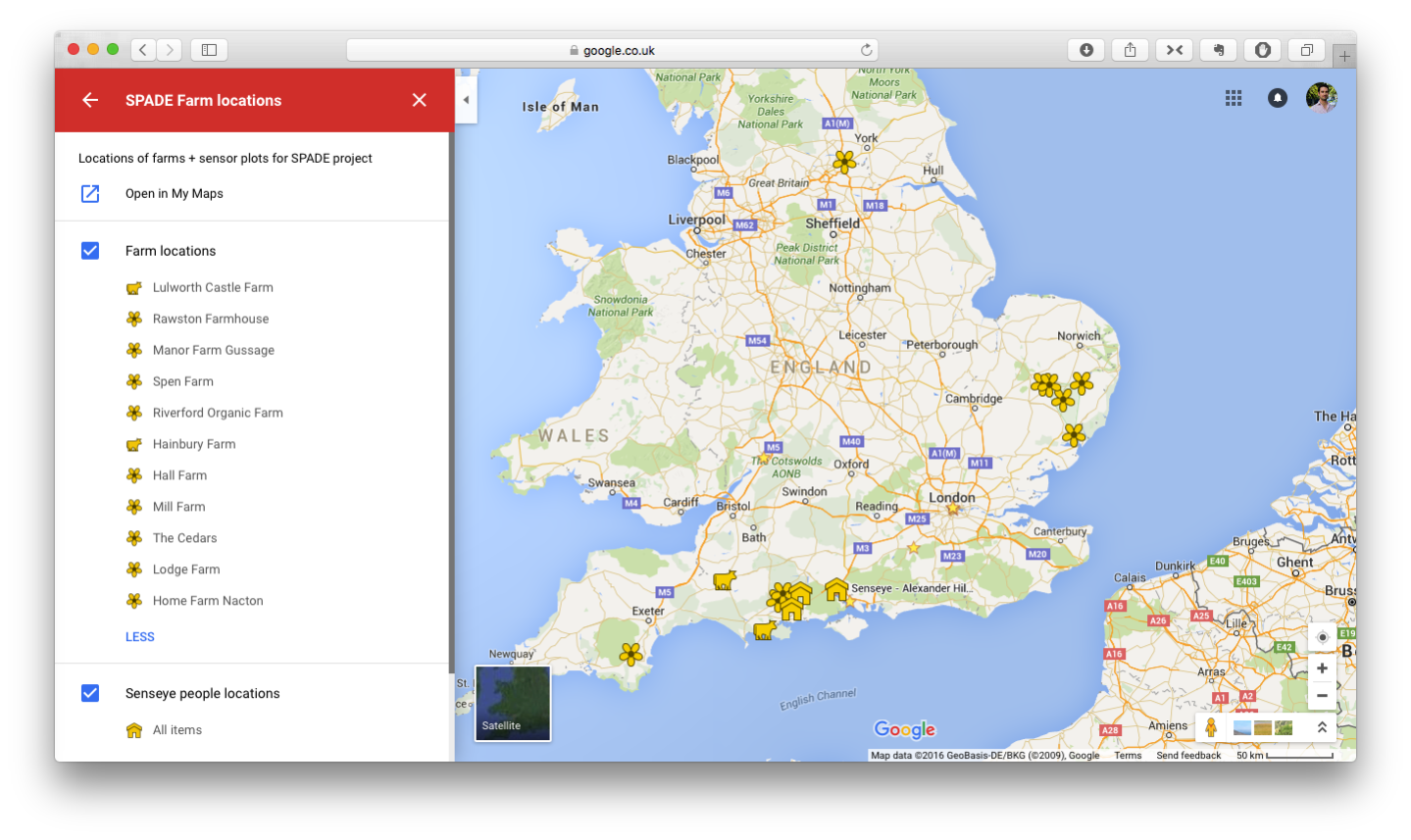This screenshot has width=1411, height=840.
Task: Go back in Safari browser history
Action: click(x=143, y=50)
